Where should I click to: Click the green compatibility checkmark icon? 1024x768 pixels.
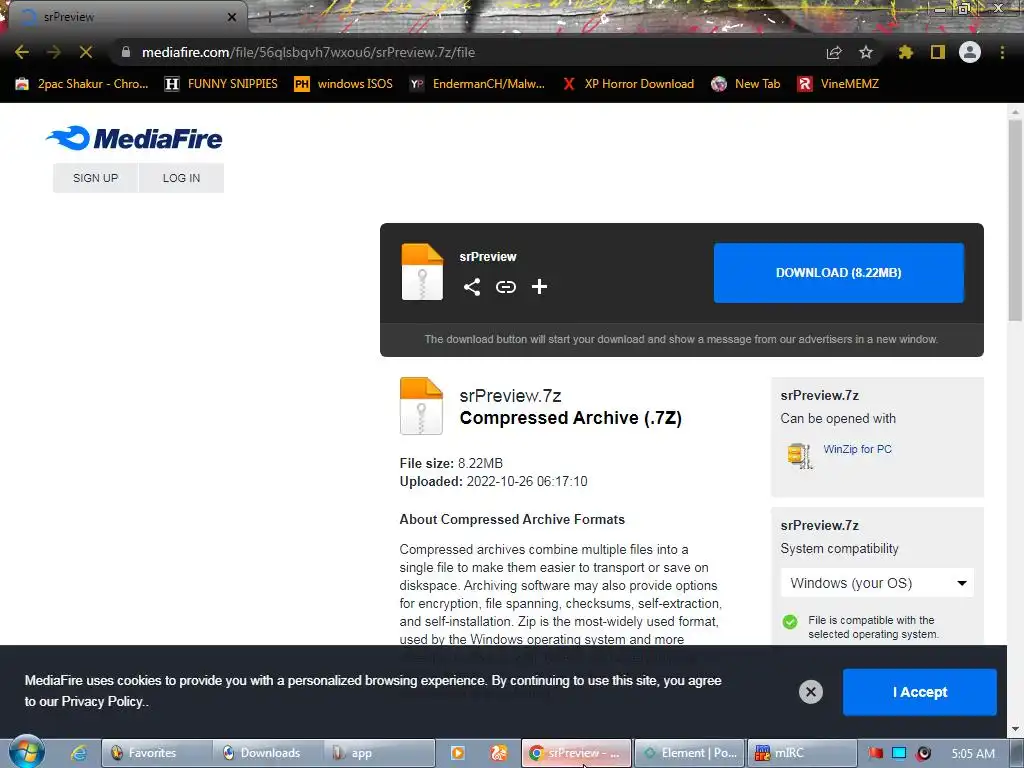tap(790, 622)
